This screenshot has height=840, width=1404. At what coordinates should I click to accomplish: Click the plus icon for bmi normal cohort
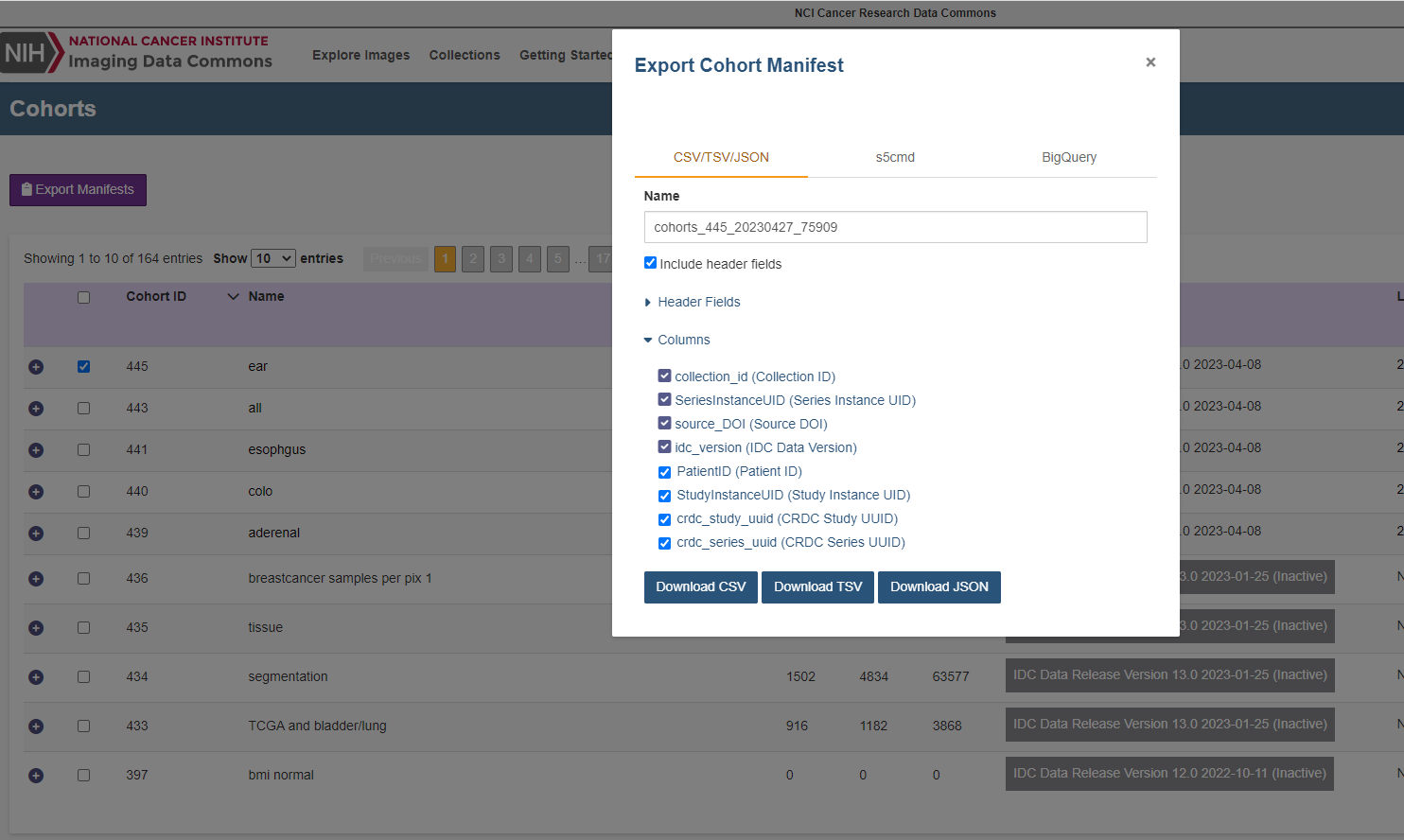coord(36,775)
